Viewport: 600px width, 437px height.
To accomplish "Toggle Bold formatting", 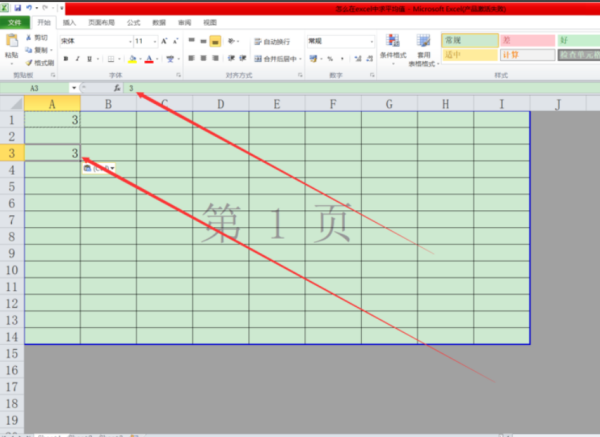I will [66, 59].
